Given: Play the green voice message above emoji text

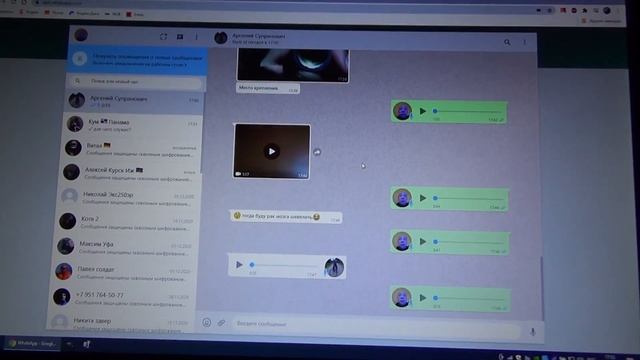Looking at the screenshot, I should tap(423, 198).
